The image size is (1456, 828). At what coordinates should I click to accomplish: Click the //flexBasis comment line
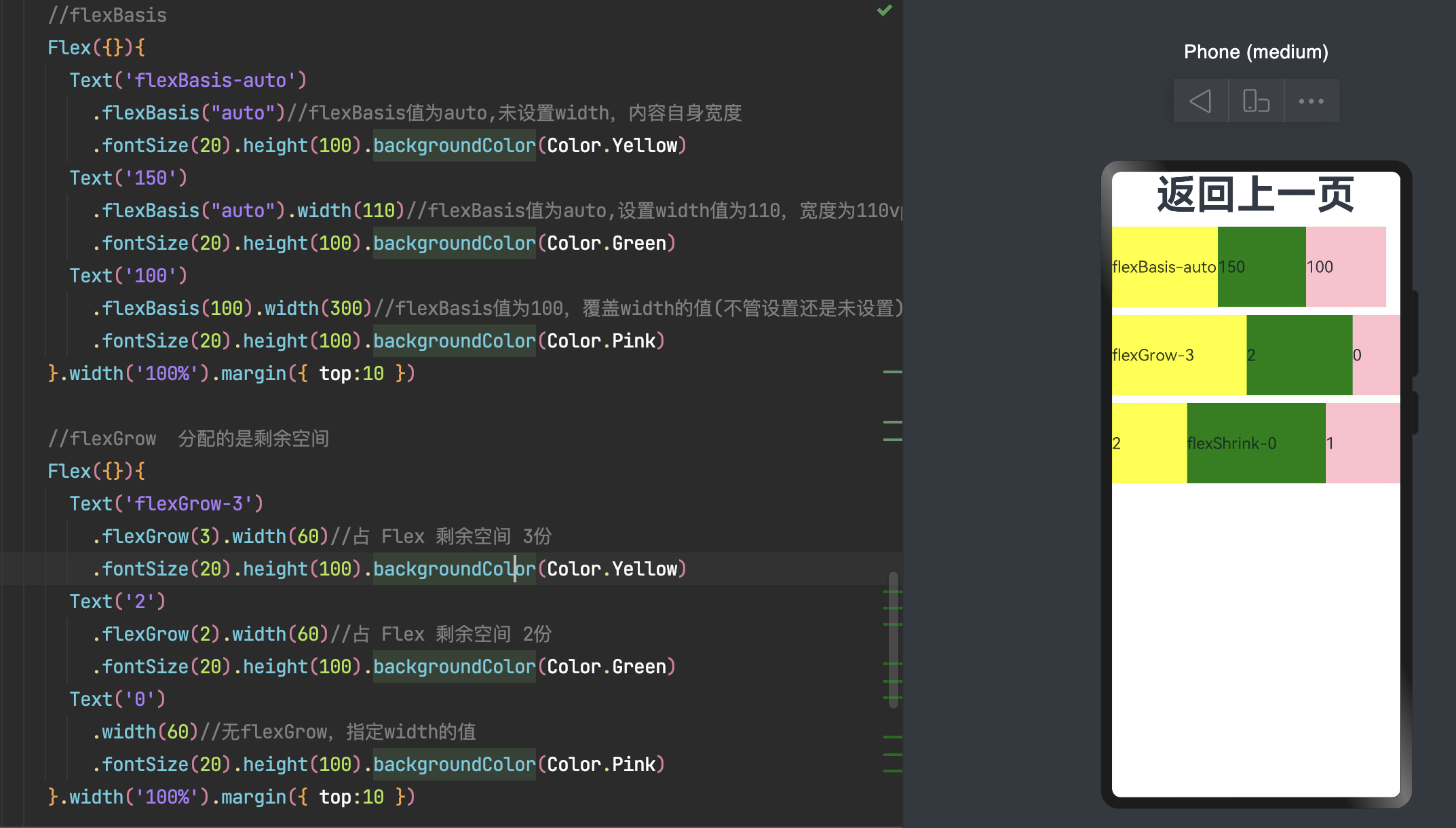tap(107, 15)
